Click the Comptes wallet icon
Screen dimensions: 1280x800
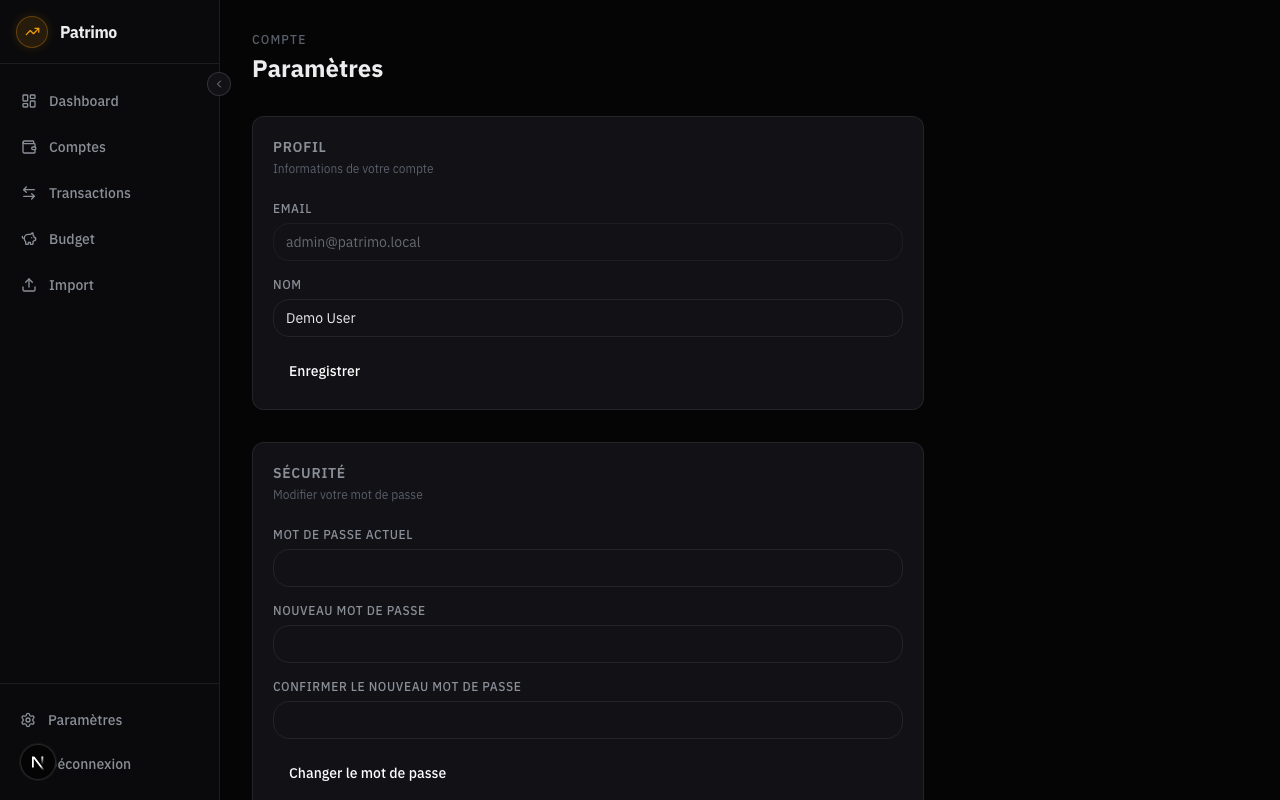(x=29, y=147)
